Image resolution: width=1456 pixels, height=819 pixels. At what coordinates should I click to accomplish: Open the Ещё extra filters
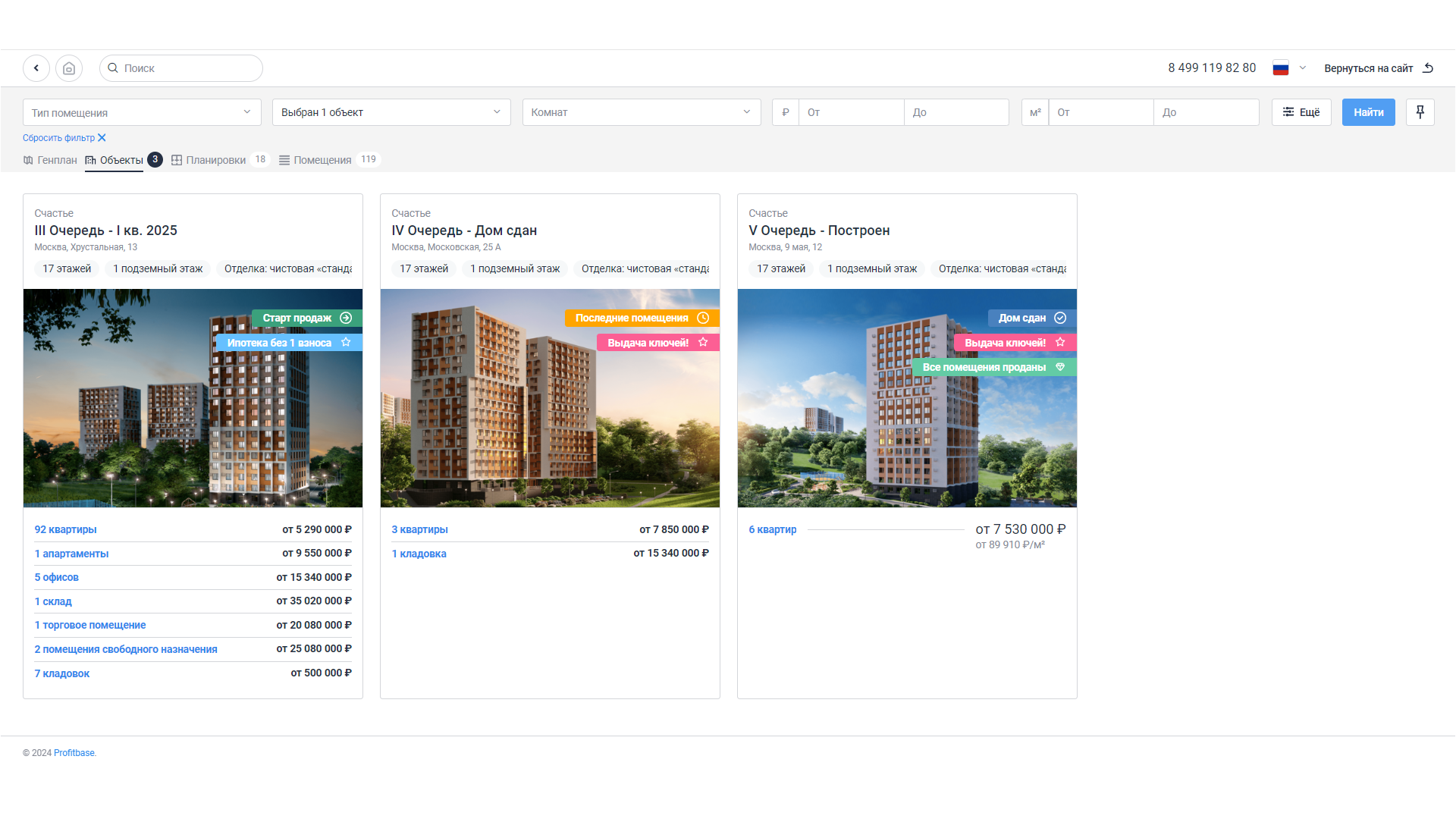coord(1301,112)
